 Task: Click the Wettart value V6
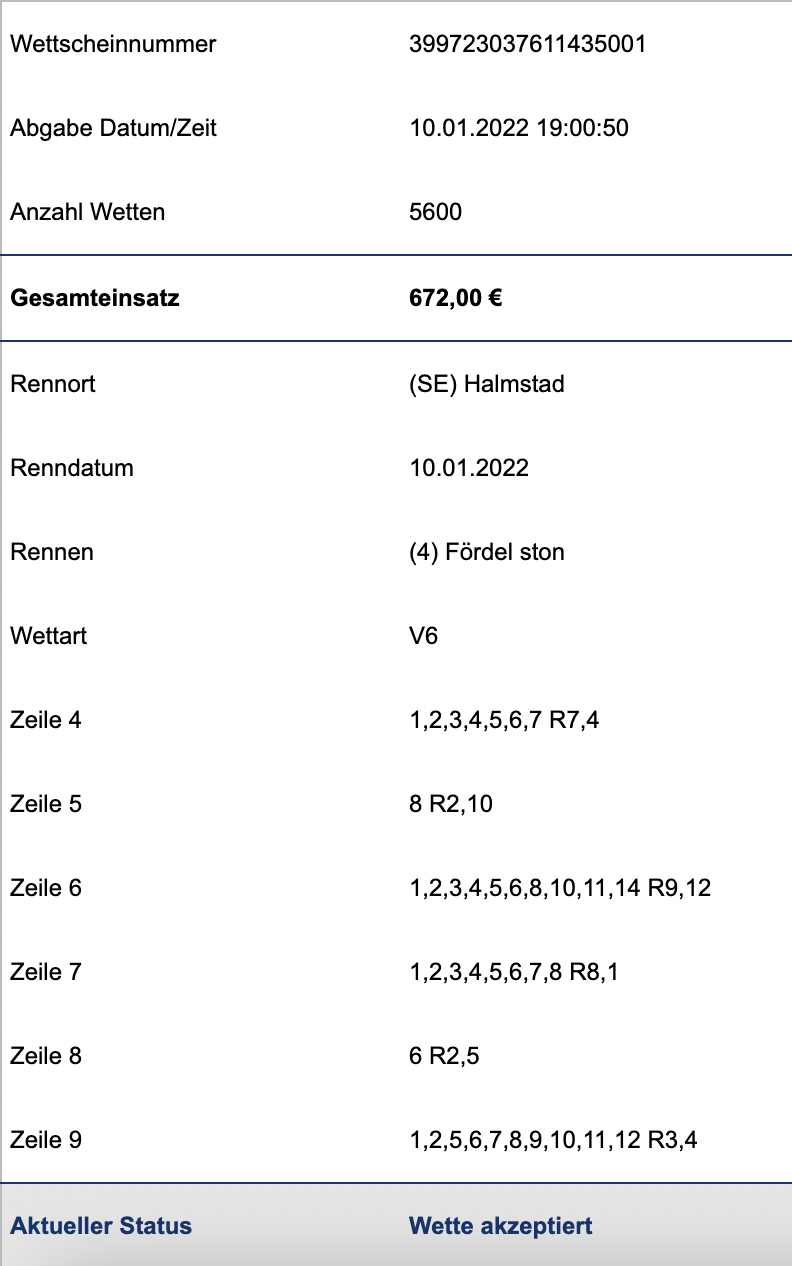(424, 636)
